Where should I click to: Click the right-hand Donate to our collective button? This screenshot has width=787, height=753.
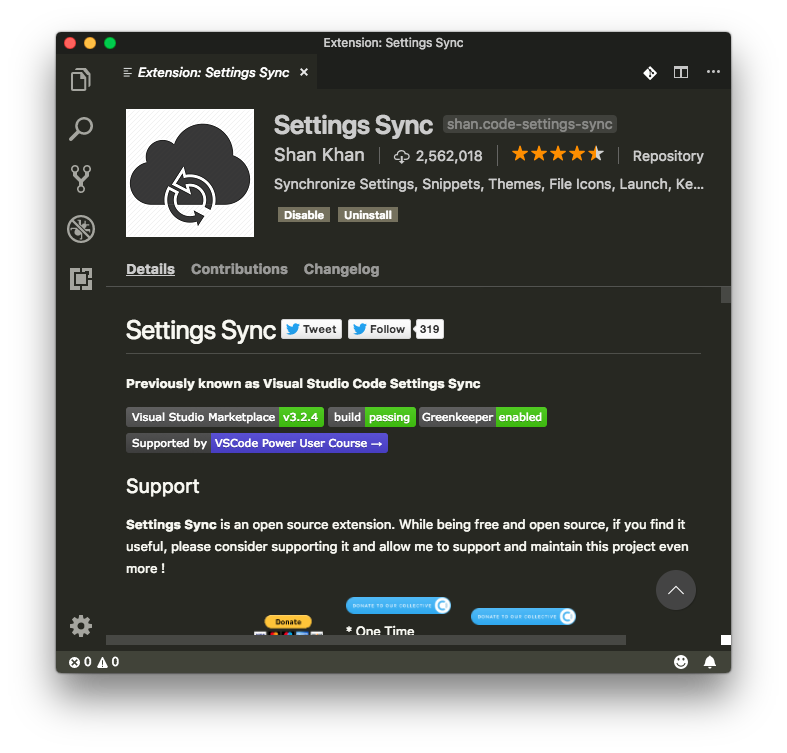pos(523,616)
